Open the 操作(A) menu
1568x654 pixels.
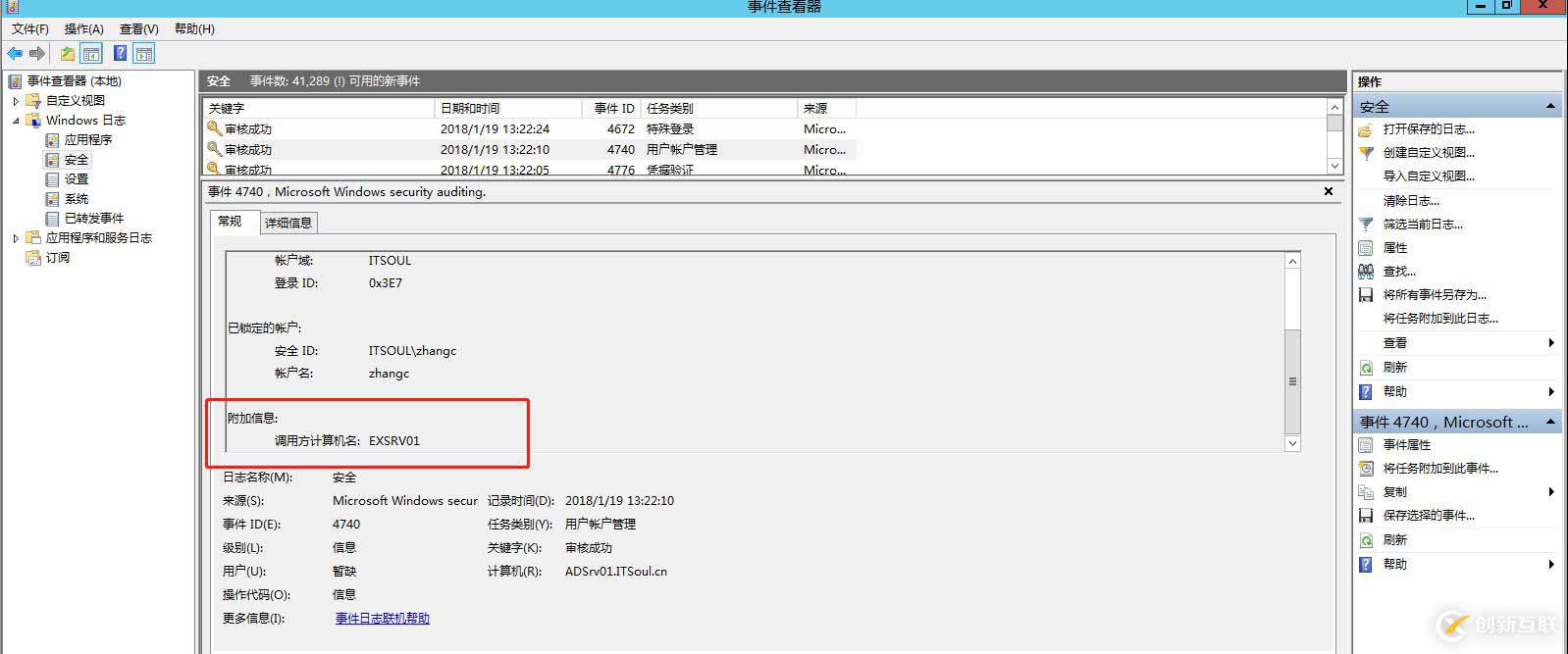(83, 29)
